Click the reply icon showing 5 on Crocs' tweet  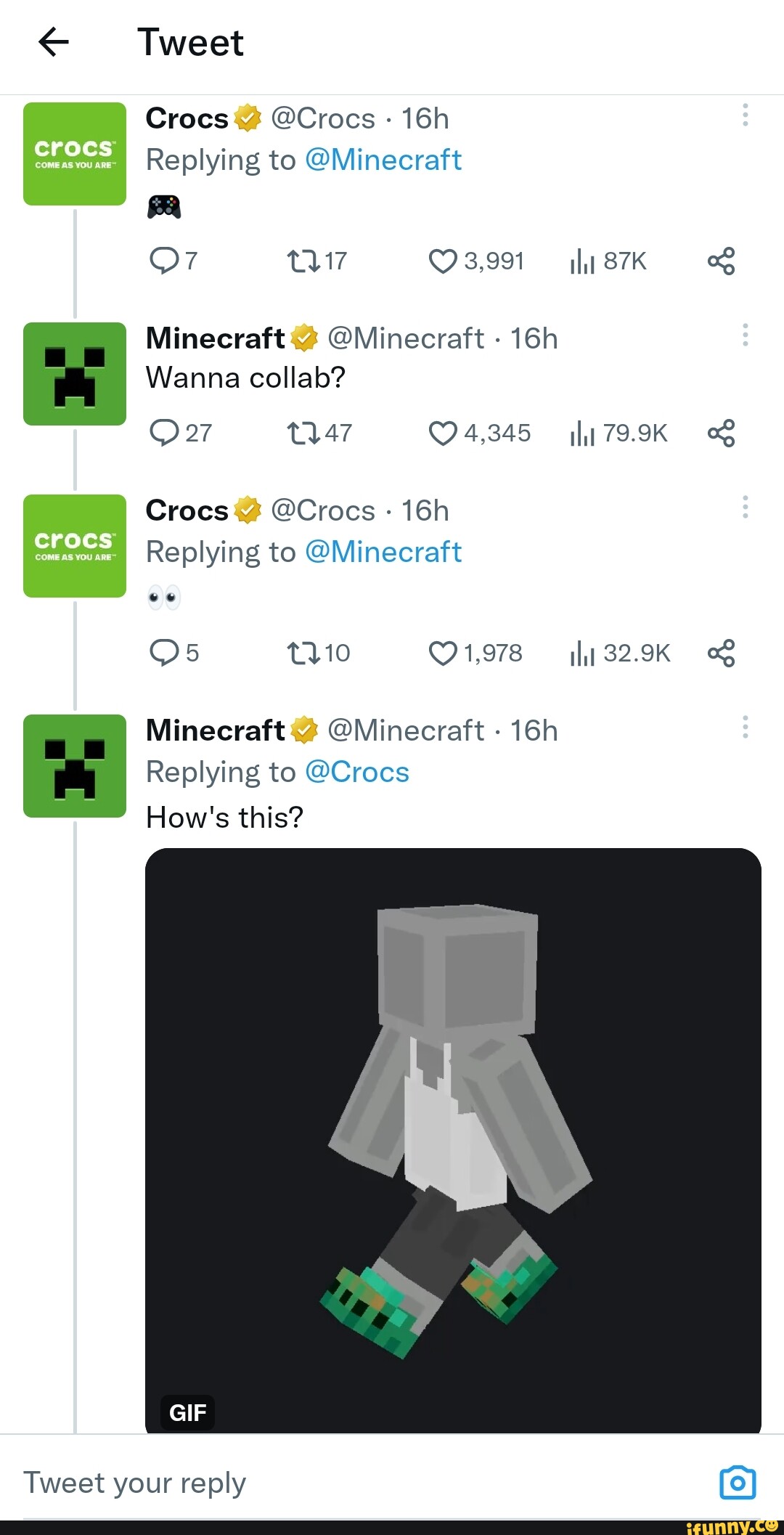163,653
